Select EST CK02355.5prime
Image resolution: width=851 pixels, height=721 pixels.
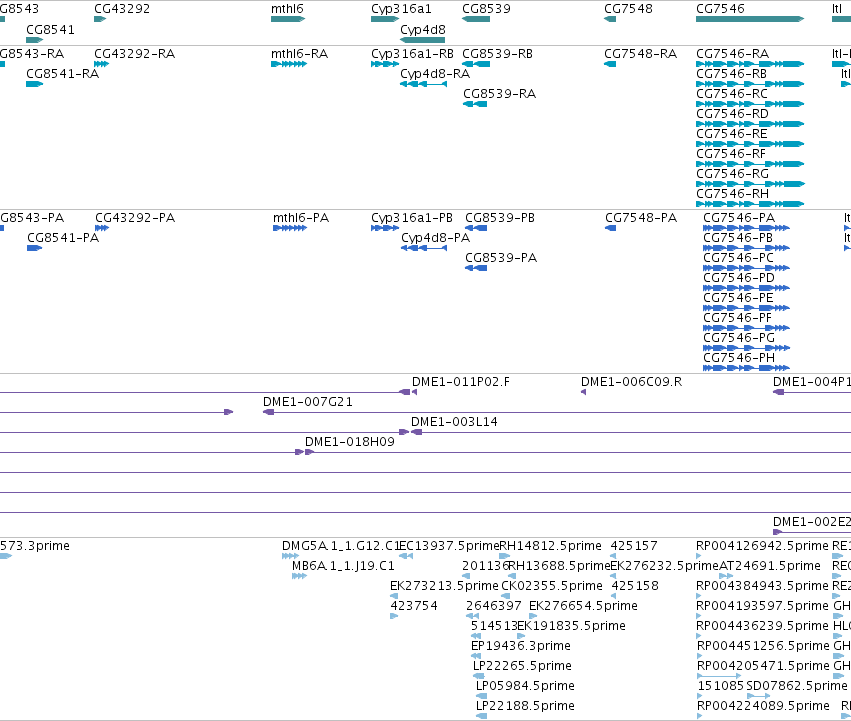tap(551, 586)
